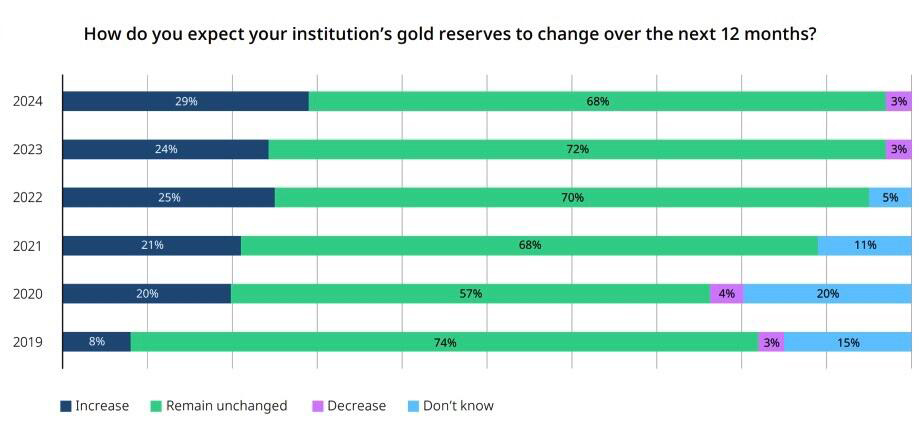922x432 pixels.
Task: Select the 2019 Increase 8% segment
Action: point(96,342)
